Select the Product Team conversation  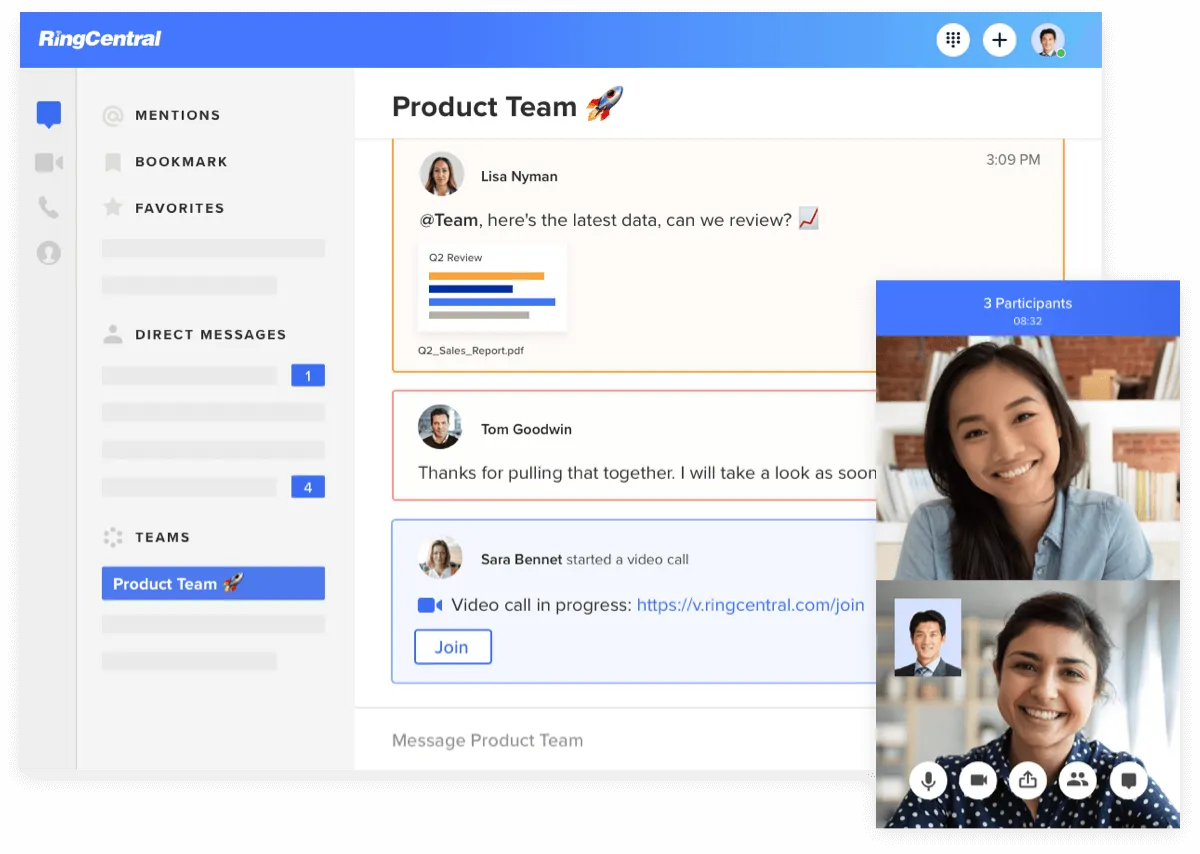(x=213, y=583)
